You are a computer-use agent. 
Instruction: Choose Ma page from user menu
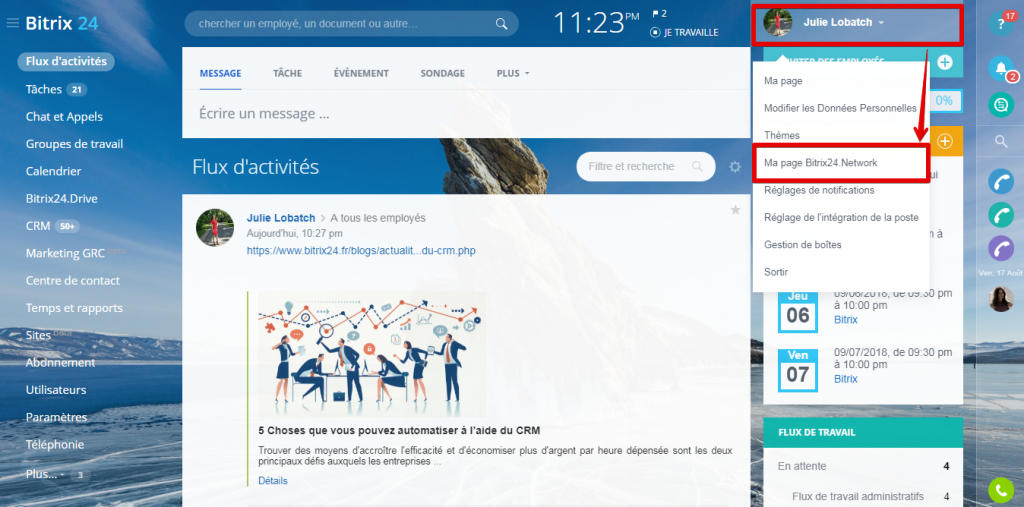(783, 81)
